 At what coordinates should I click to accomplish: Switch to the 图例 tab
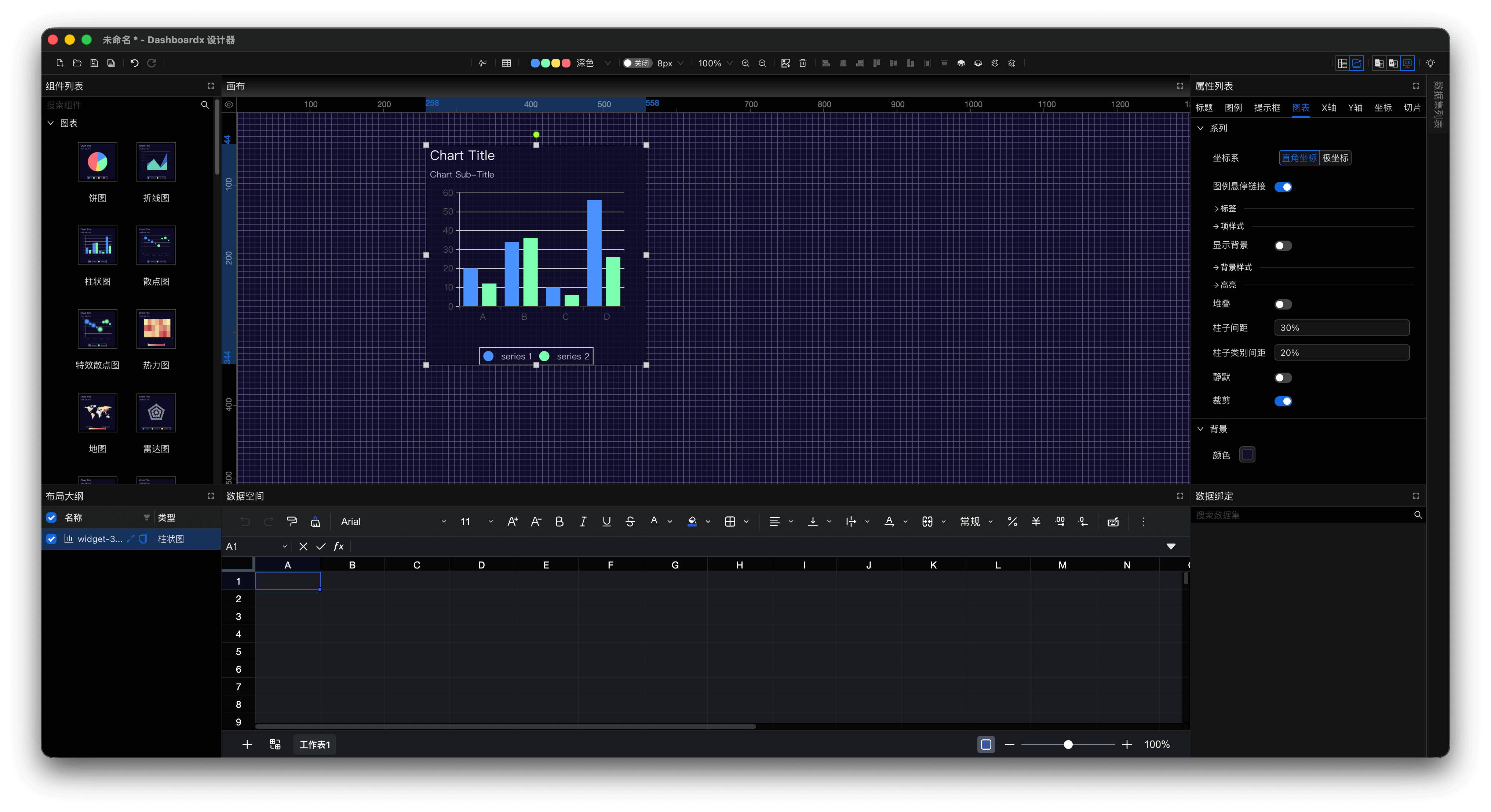pos(1233,108)
